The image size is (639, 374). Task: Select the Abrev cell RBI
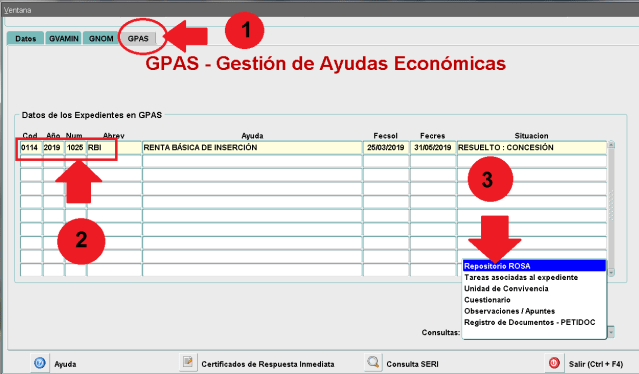click(114, 147)
